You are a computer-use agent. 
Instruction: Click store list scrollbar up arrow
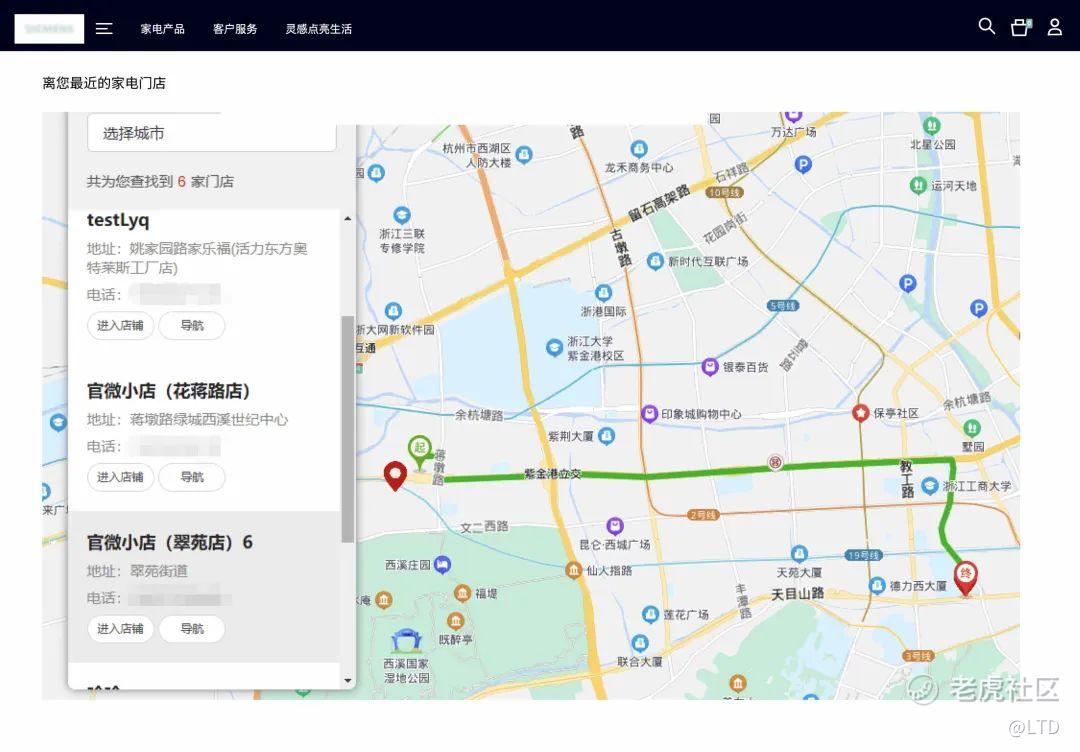tap(347, 218)
